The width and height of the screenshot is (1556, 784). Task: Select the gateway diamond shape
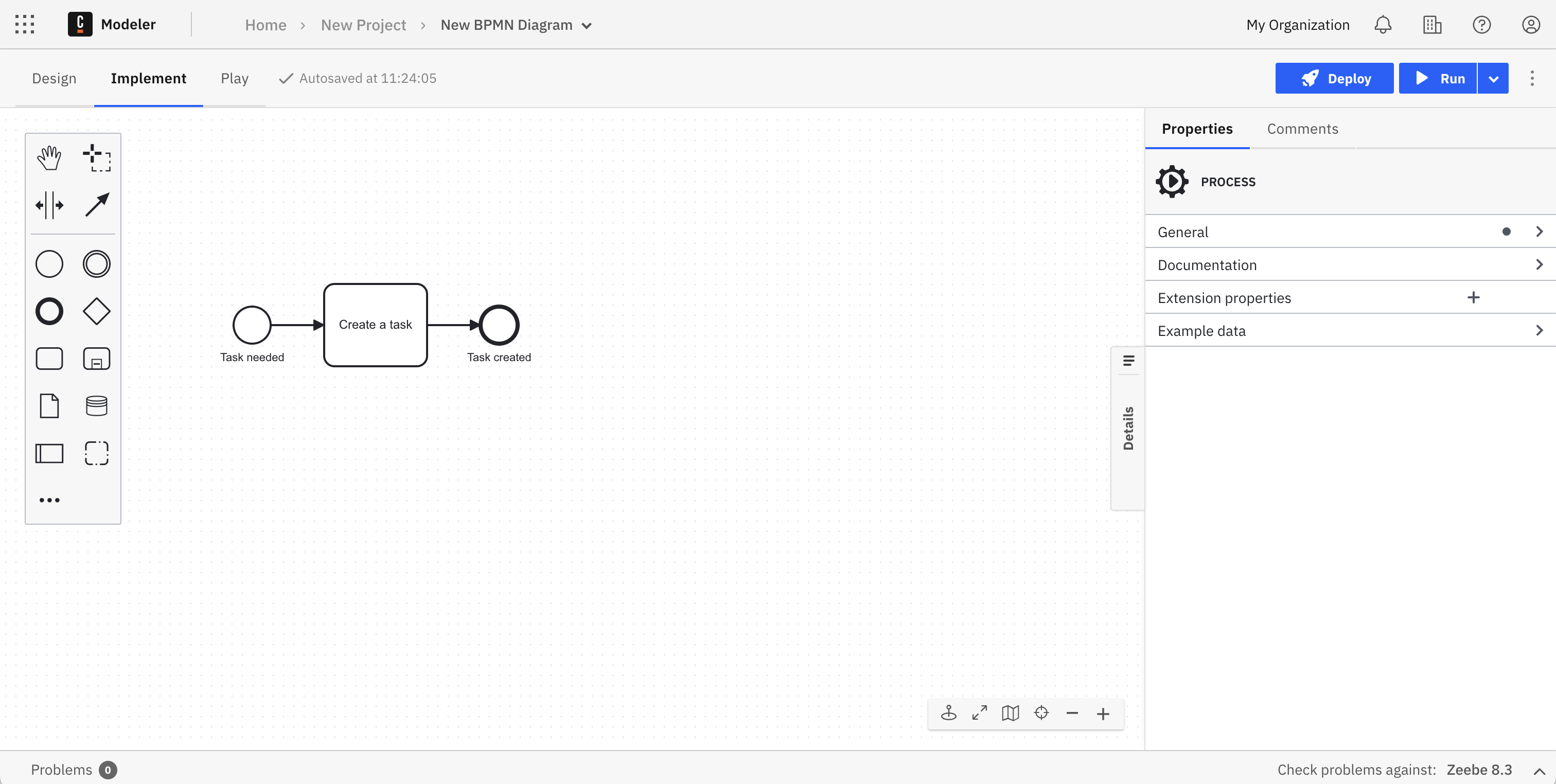click(x=97, y=311)
